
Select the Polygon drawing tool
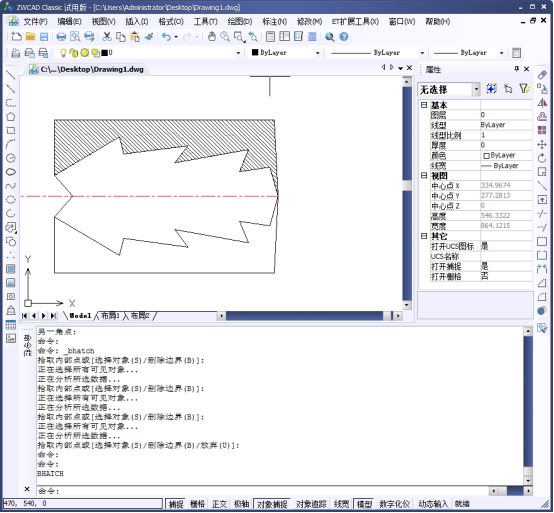coord(11,117)
